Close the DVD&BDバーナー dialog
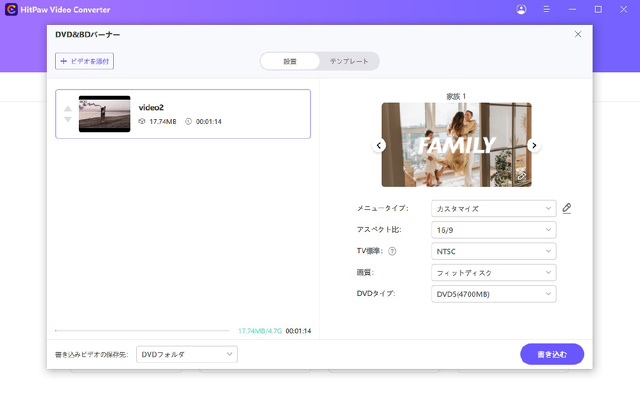Viewport: 640px width, 395px height. pos(578,34)
